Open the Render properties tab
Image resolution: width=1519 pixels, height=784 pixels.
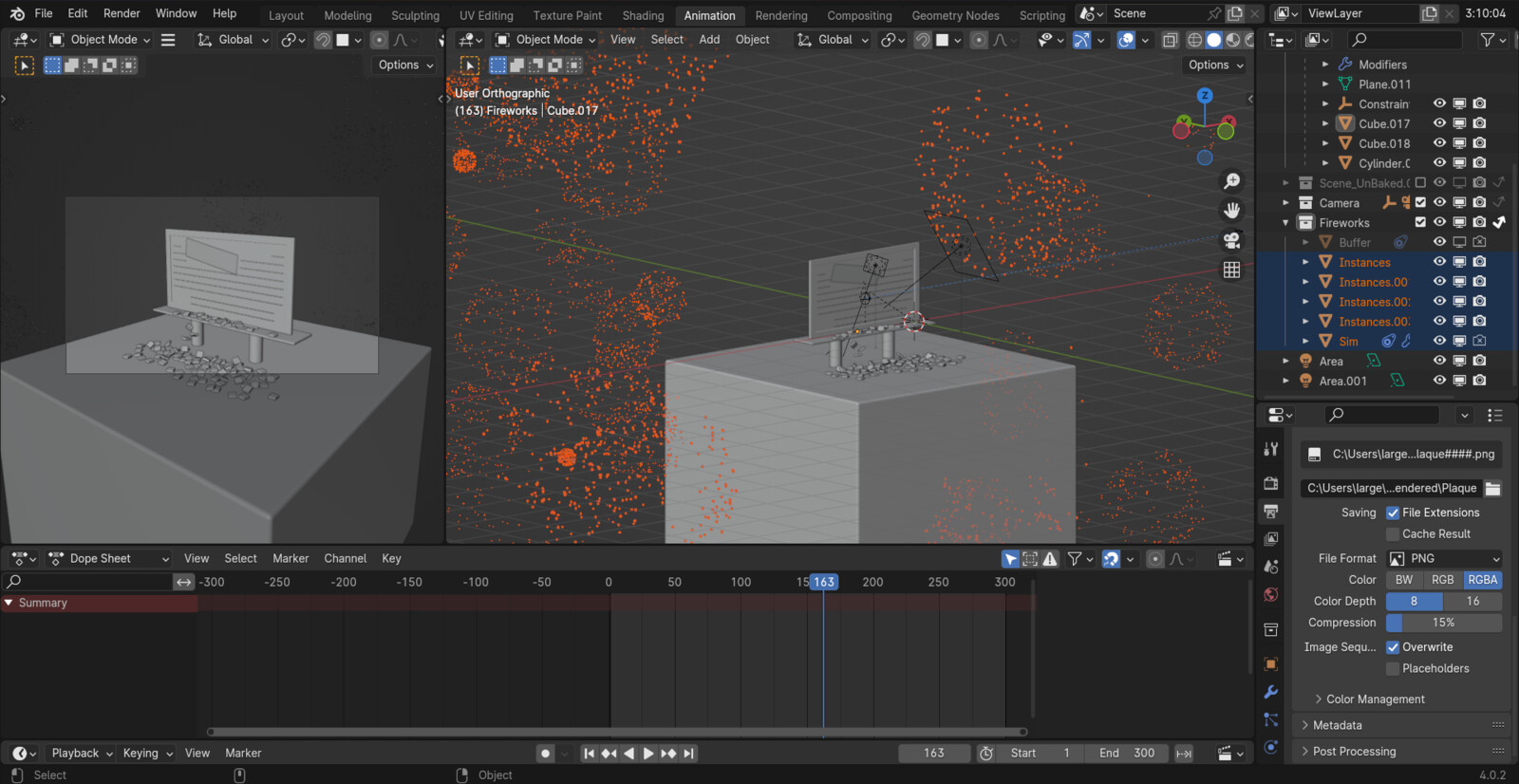tap(1271, 482)
